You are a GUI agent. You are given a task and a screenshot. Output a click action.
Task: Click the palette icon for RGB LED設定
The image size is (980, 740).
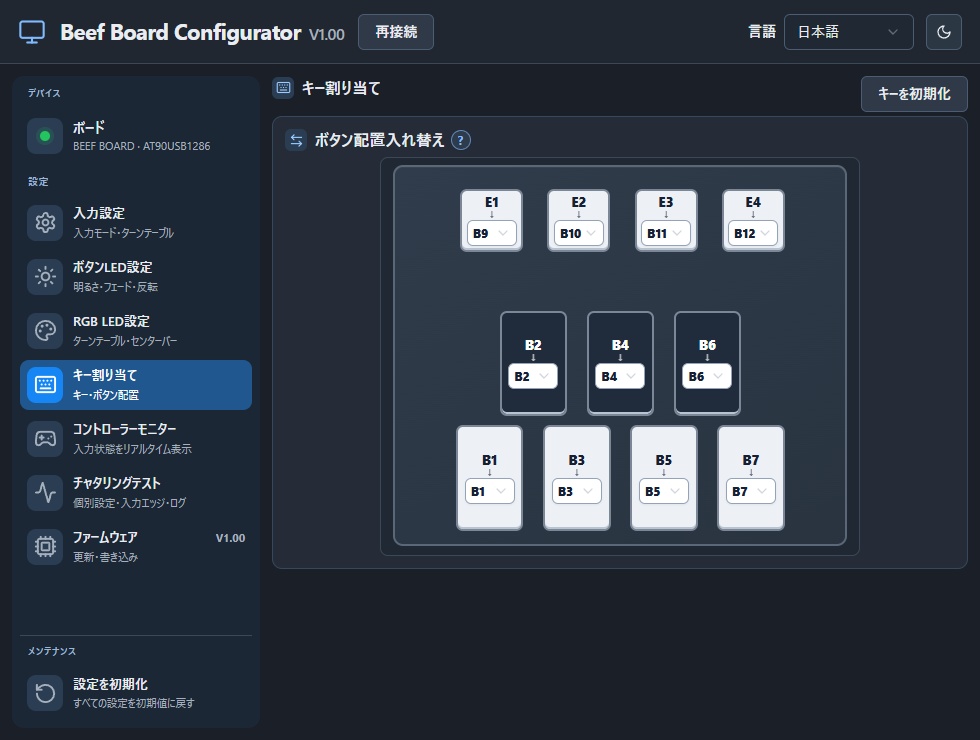45,331
